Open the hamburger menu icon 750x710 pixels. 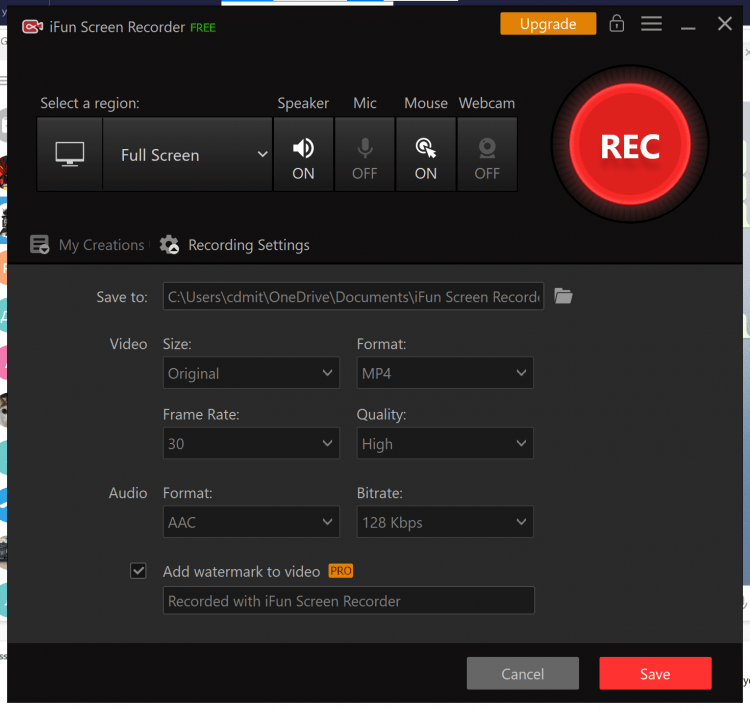pyautogui.click(x=651, y=23)
